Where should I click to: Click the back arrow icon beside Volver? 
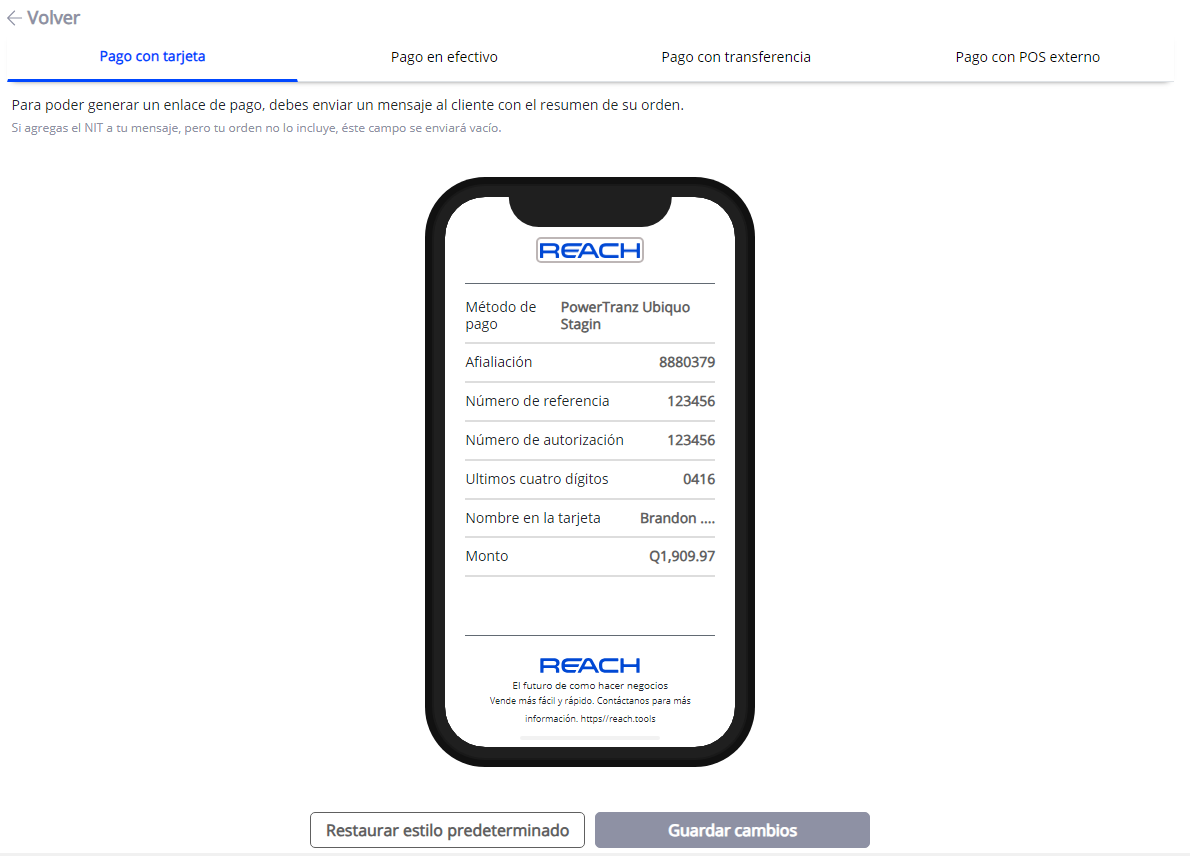pyautogui.click(x=14, y=18)
